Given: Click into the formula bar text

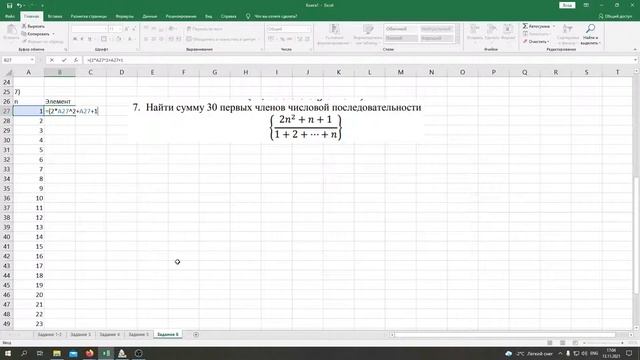Looking at the screenshot, I should coord(357,60).
